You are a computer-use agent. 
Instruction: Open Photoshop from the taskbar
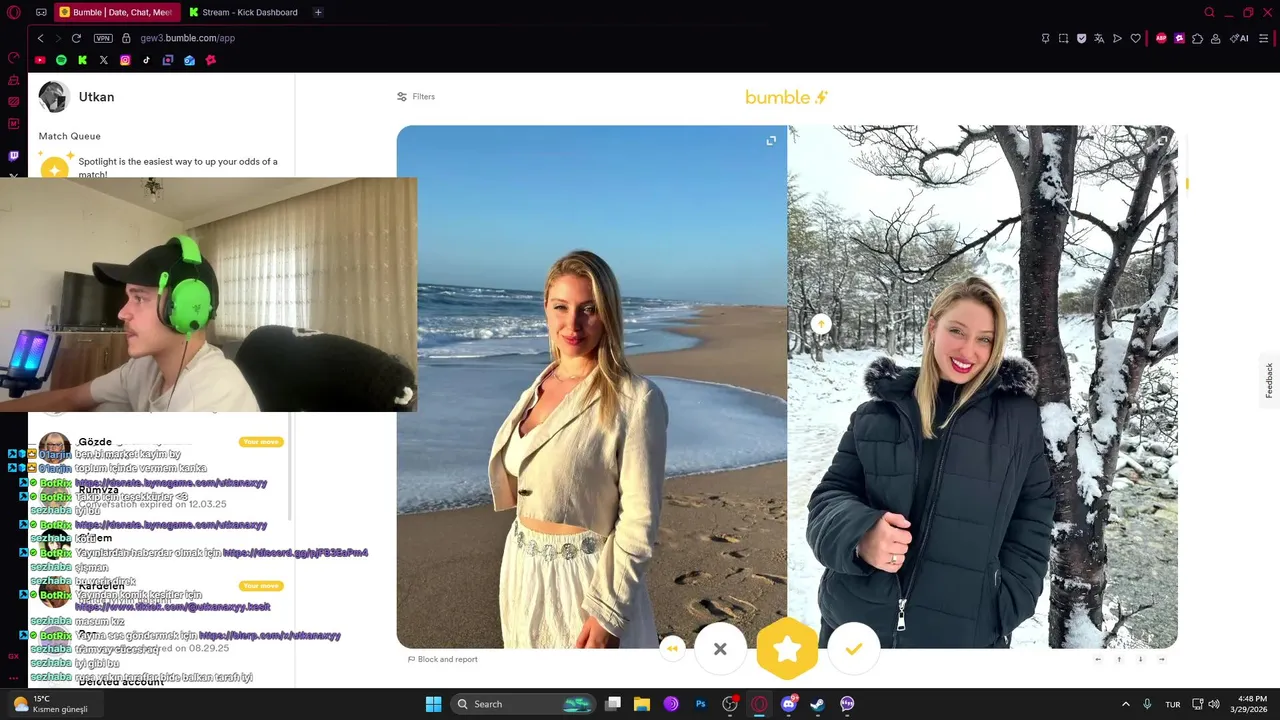point(701,704)
